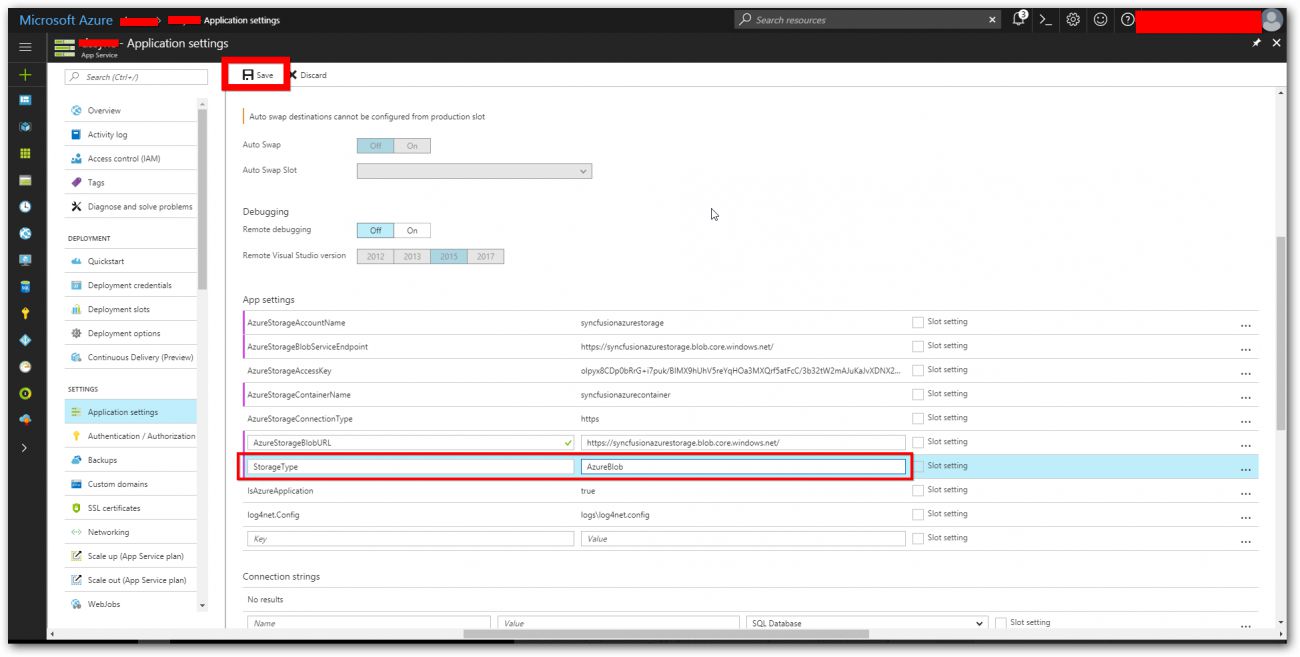Select Remote Visual Studio version 2017

(486, 257)
